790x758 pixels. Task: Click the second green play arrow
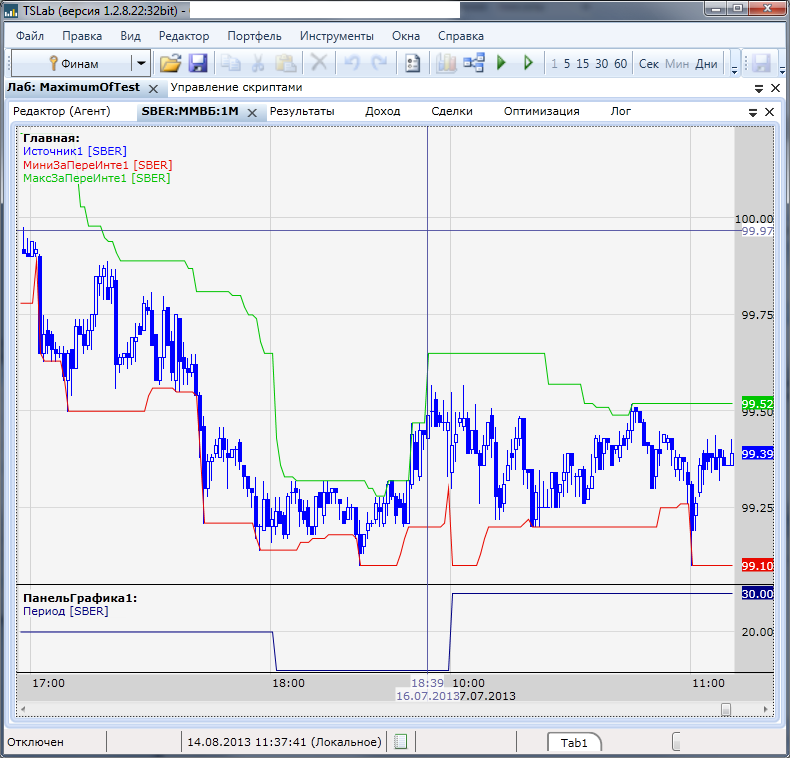tap(528, 63)
